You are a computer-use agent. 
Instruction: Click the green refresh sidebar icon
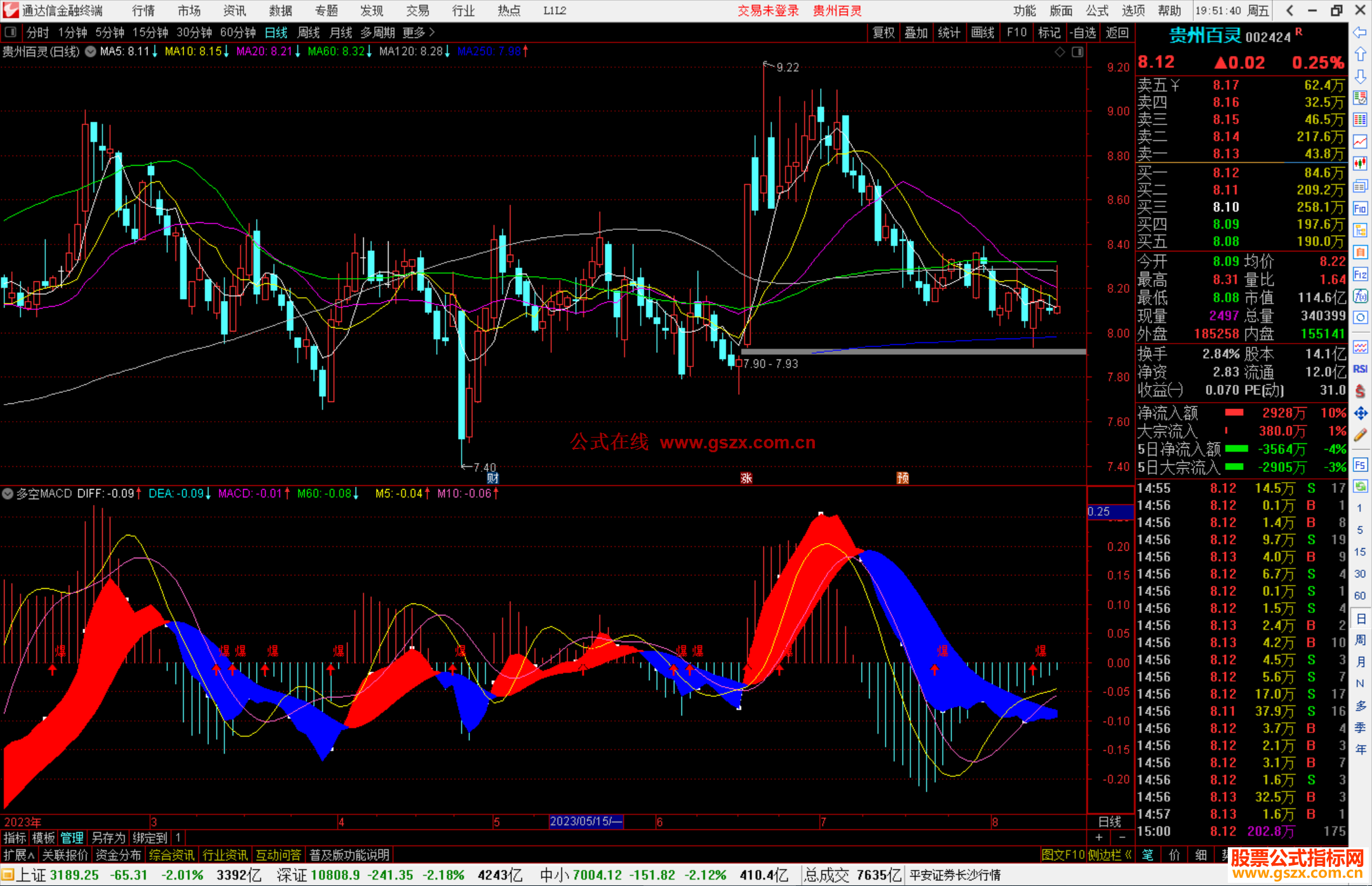click(x=1360, y=487)
